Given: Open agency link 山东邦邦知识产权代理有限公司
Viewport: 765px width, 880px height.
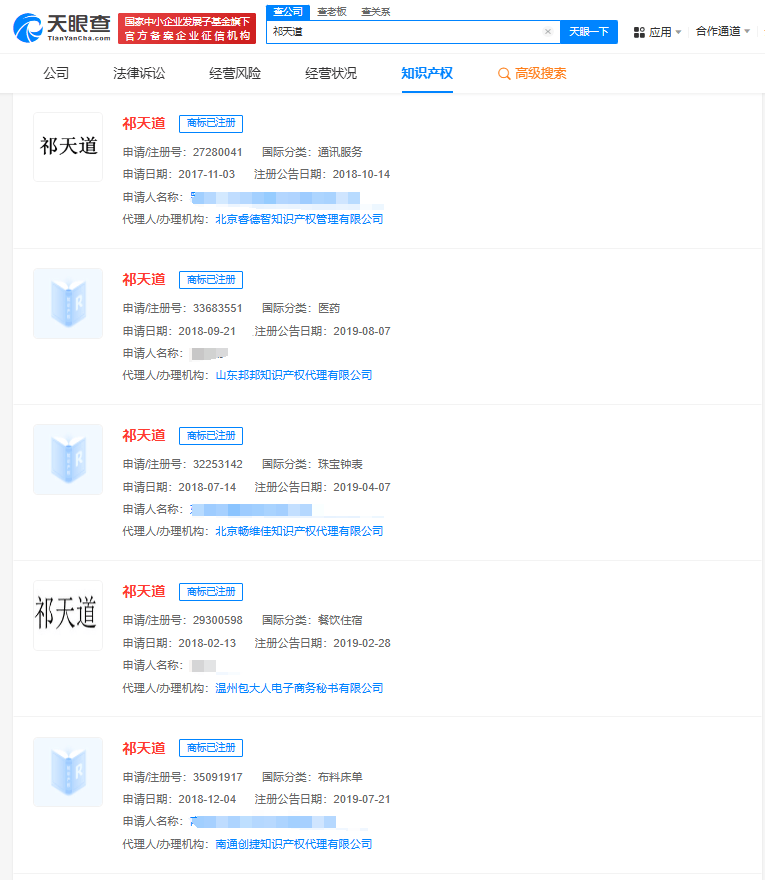Looking at the screenshot, I should (x=294, y=375).
